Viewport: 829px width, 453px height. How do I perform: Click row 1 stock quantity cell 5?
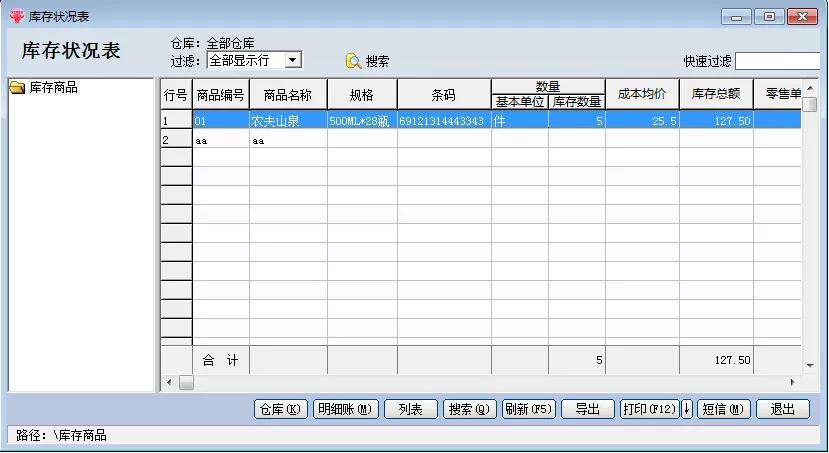[x=577, y=121]
